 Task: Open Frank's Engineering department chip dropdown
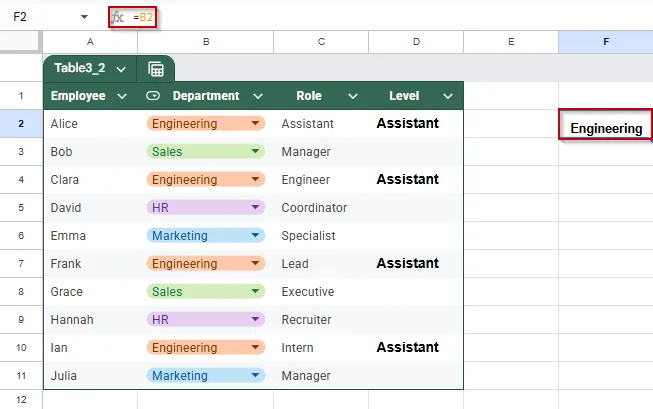pos(256,263)
